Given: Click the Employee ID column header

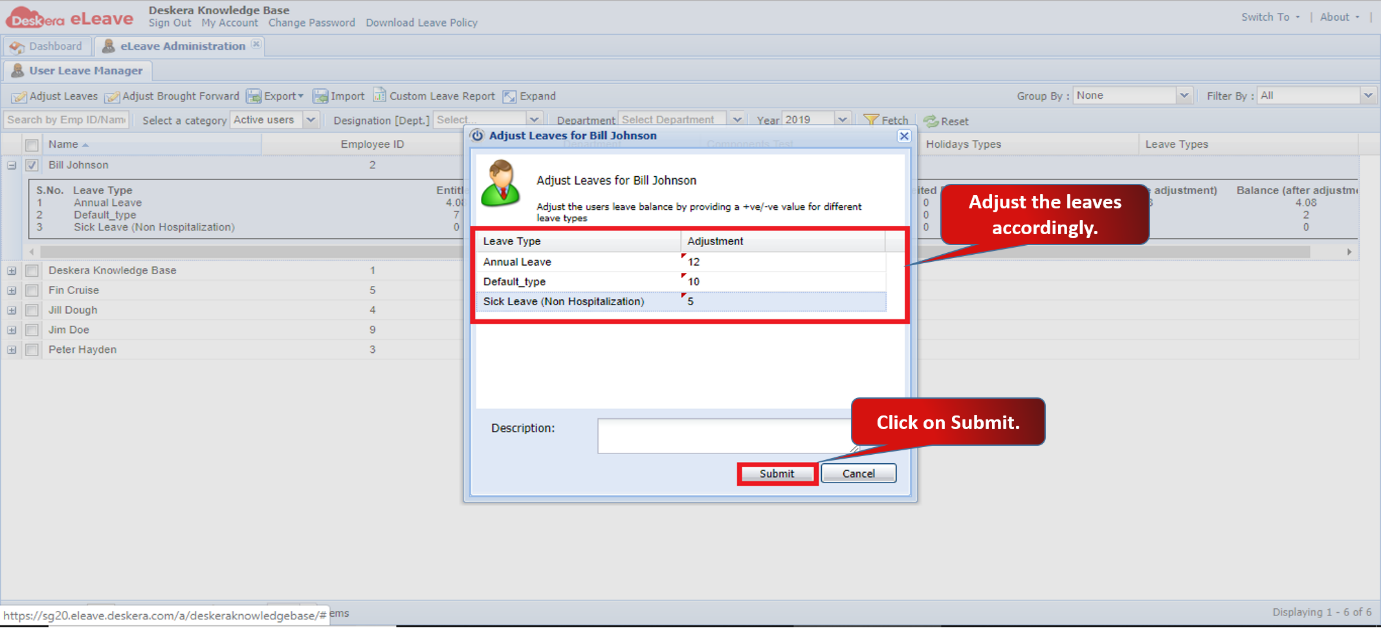Looking at the screenshot, I should click(x=372, y=145).
